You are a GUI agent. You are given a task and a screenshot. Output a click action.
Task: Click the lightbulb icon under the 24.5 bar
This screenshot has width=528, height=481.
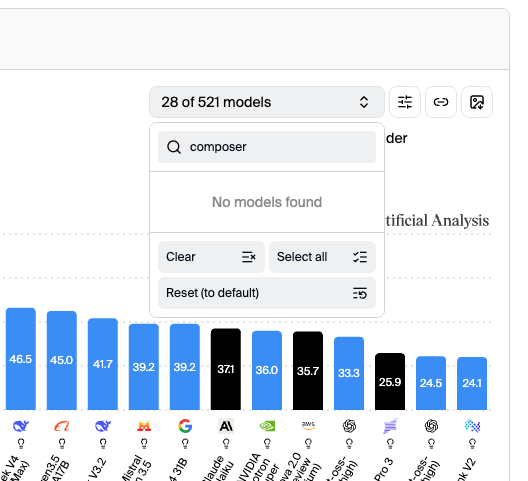[431, 443]
